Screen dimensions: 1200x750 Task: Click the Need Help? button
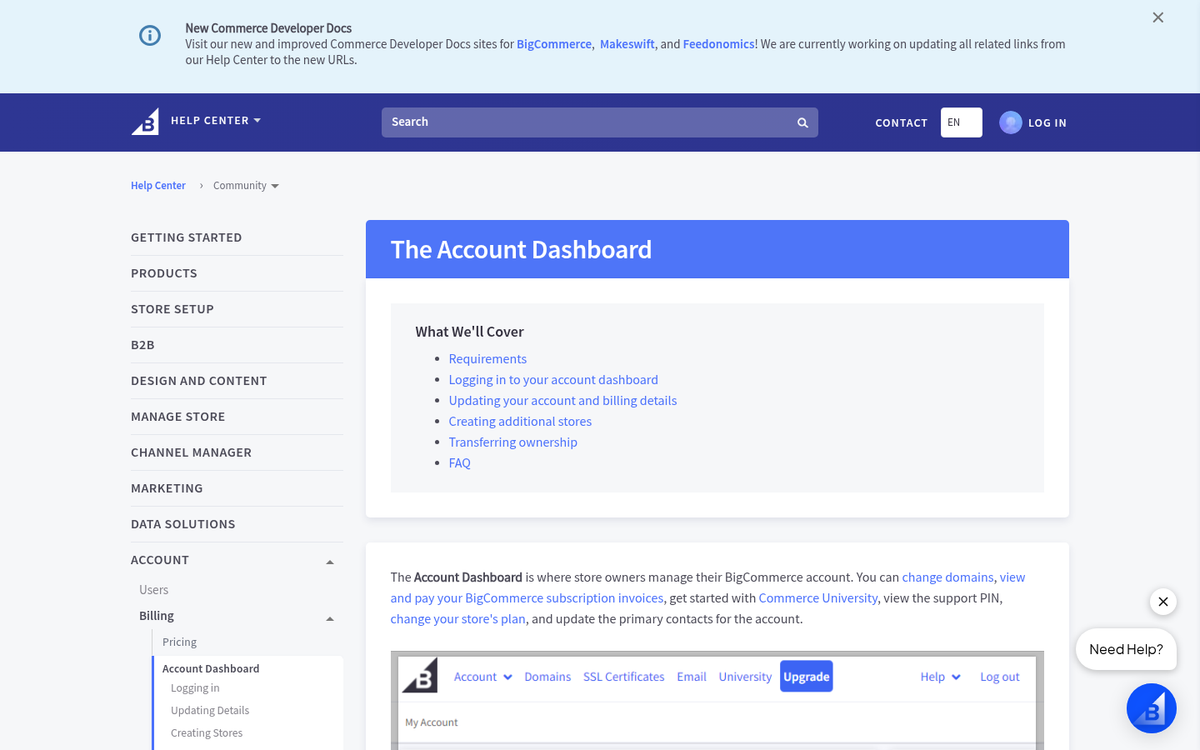tap(1126, 649)
